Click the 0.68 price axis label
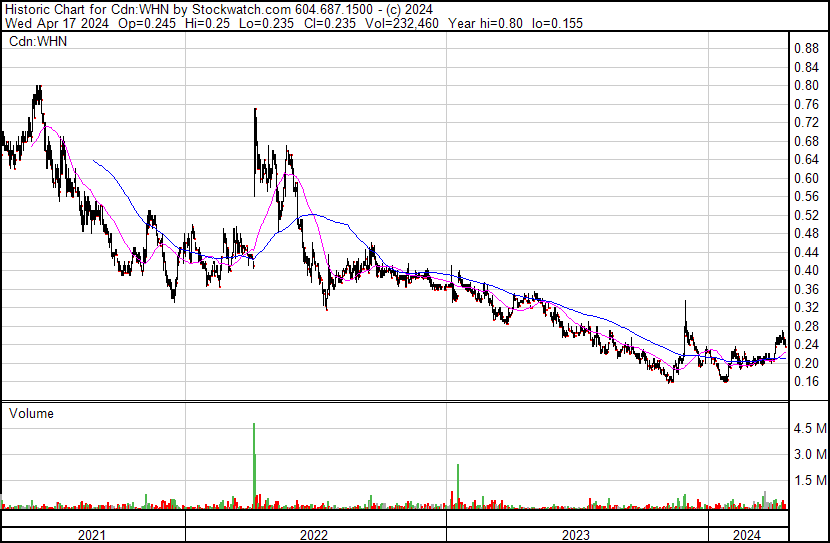 coord(806,141)
